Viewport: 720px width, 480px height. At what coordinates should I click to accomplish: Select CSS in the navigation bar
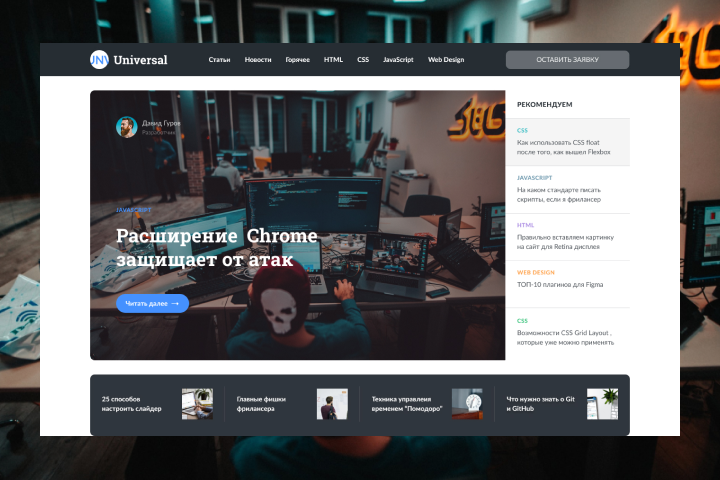click(x=363, y=60)
